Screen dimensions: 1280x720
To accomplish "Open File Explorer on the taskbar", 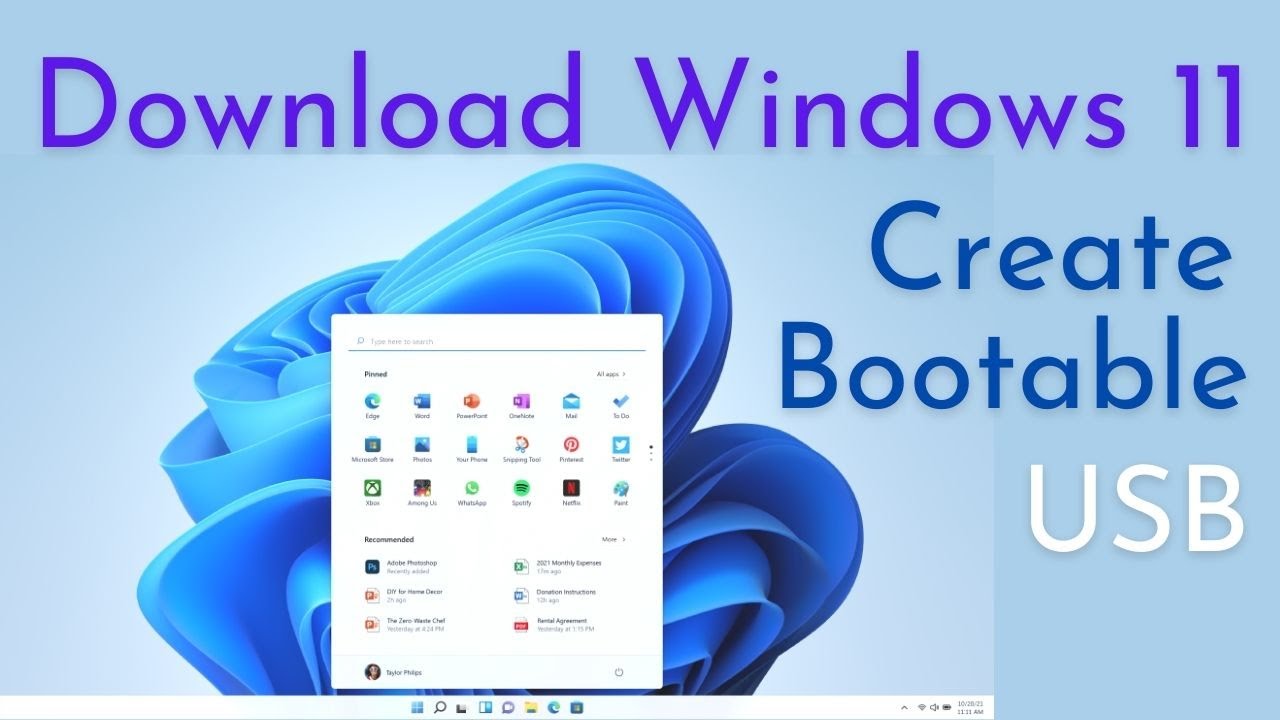I will pos(532,708).
